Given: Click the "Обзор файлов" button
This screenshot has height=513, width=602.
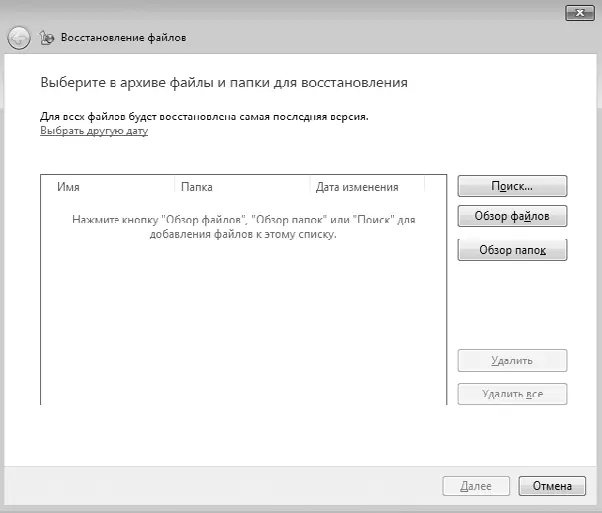Looking at the screenshot, I should (x=512, y=216).
